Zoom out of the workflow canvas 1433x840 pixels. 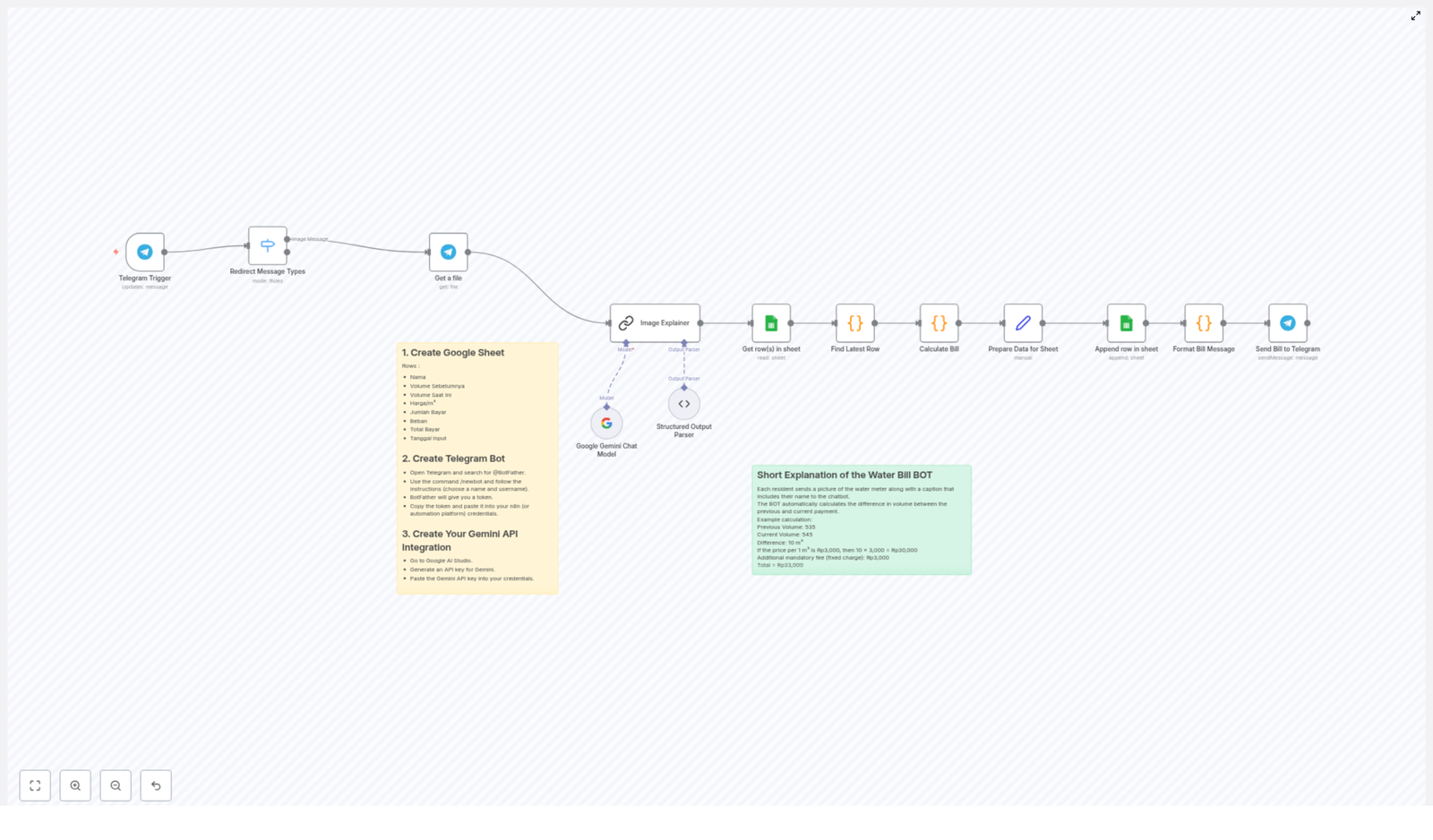pyautogui.click(x=116, y=785)
